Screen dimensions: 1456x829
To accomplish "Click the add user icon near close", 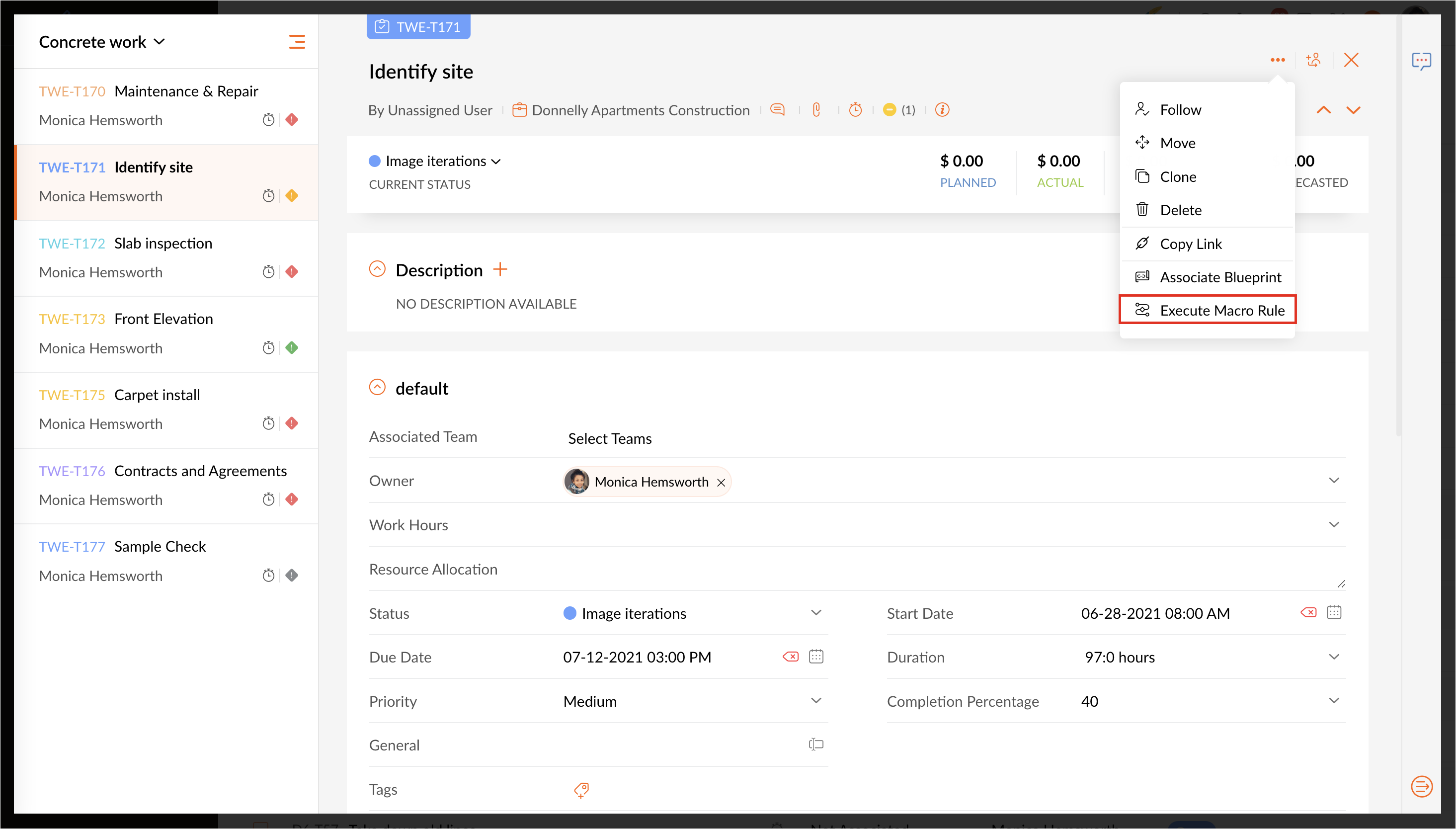I will [1313, 60].
